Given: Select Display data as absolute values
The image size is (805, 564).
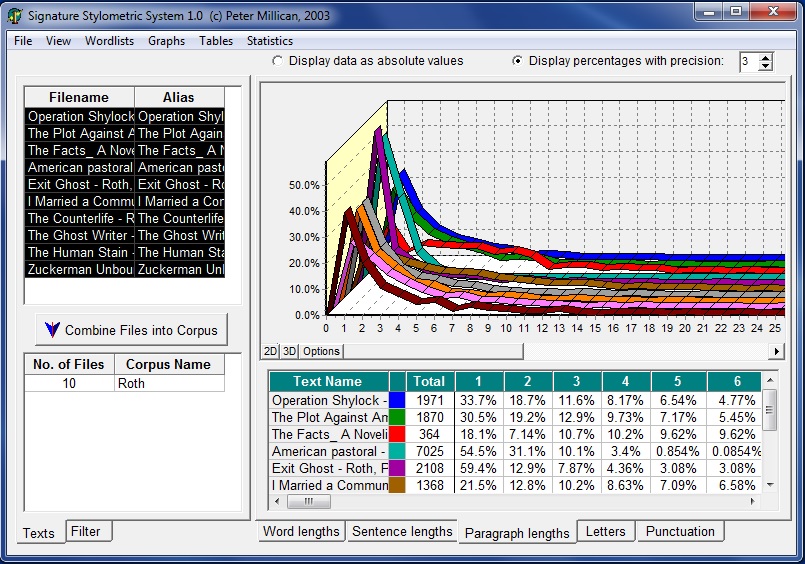Looking at the screenshot, I should [368, 61].
